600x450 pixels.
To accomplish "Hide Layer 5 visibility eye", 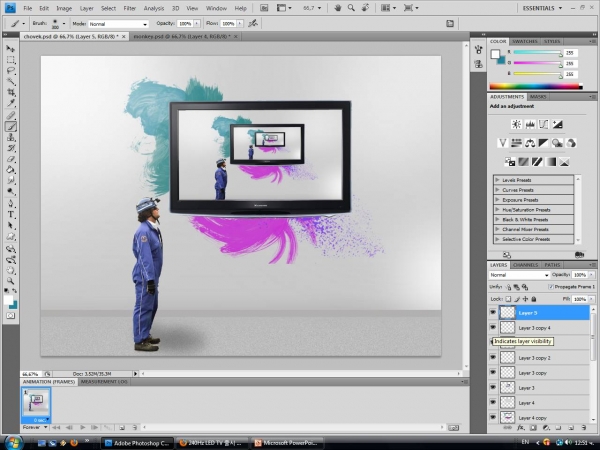I will (493, 313).
